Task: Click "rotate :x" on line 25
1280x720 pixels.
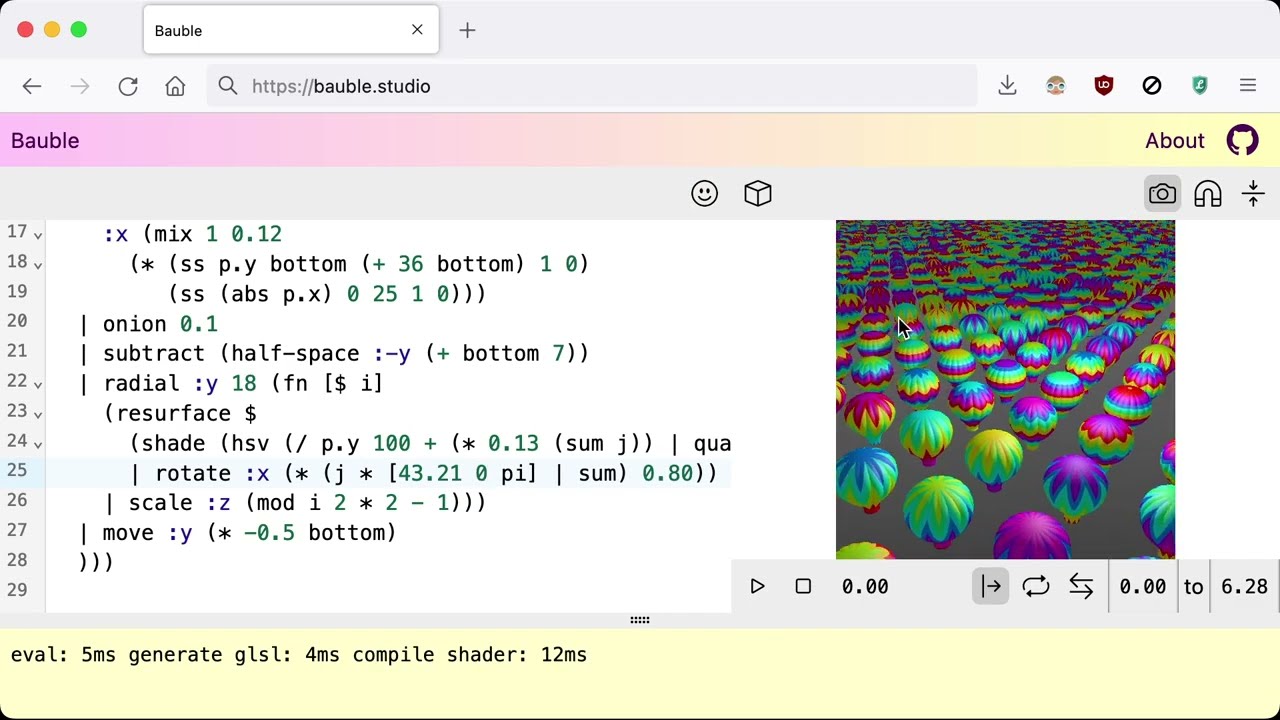Action: [212, 474]
